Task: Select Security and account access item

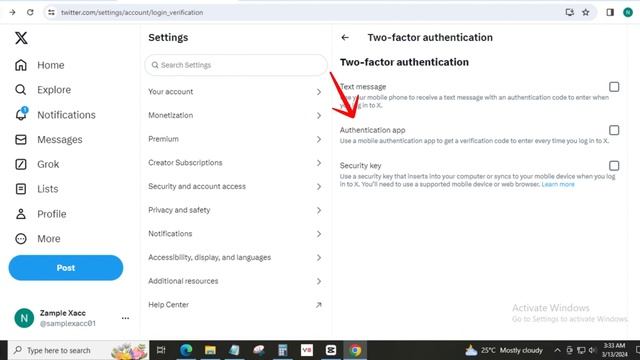Action: [236, 187]
